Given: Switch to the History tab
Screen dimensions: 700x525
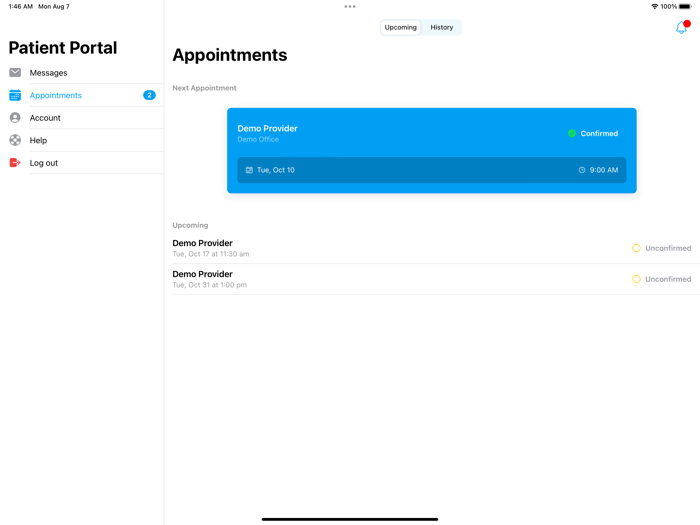Looking at the screenshot, I should [442, 27].
